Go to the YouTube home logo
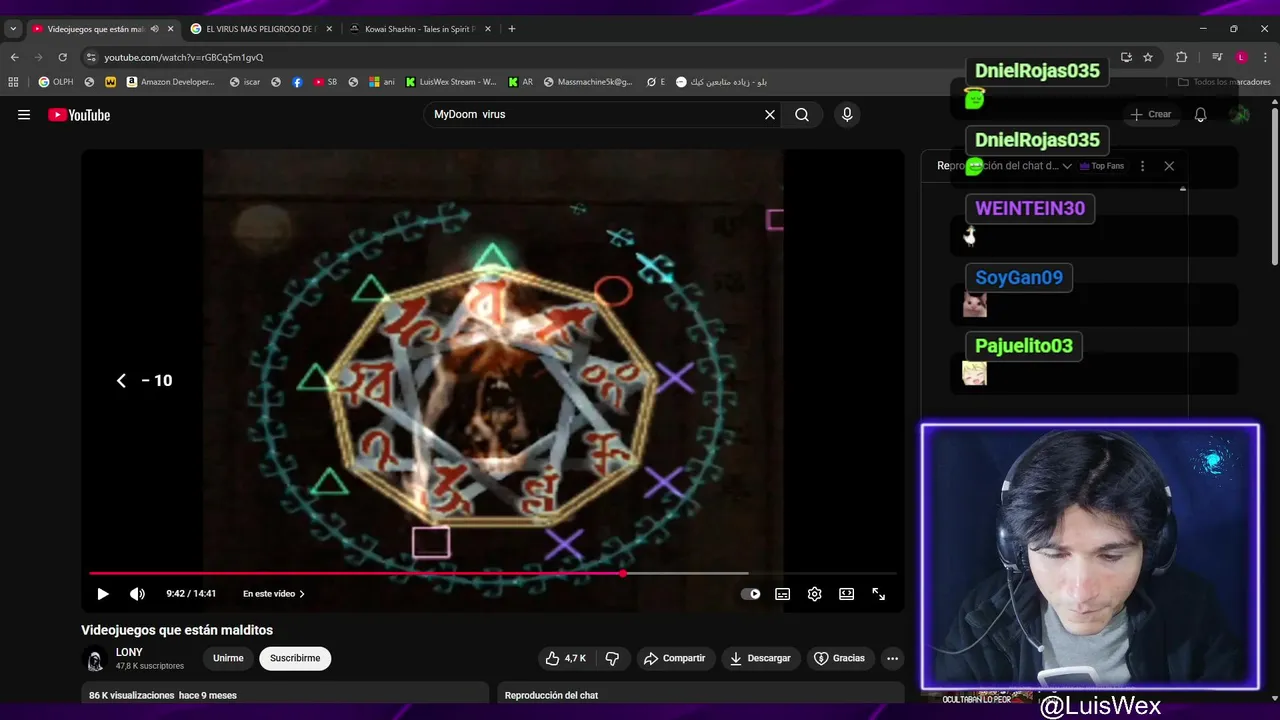 point(79,115)
